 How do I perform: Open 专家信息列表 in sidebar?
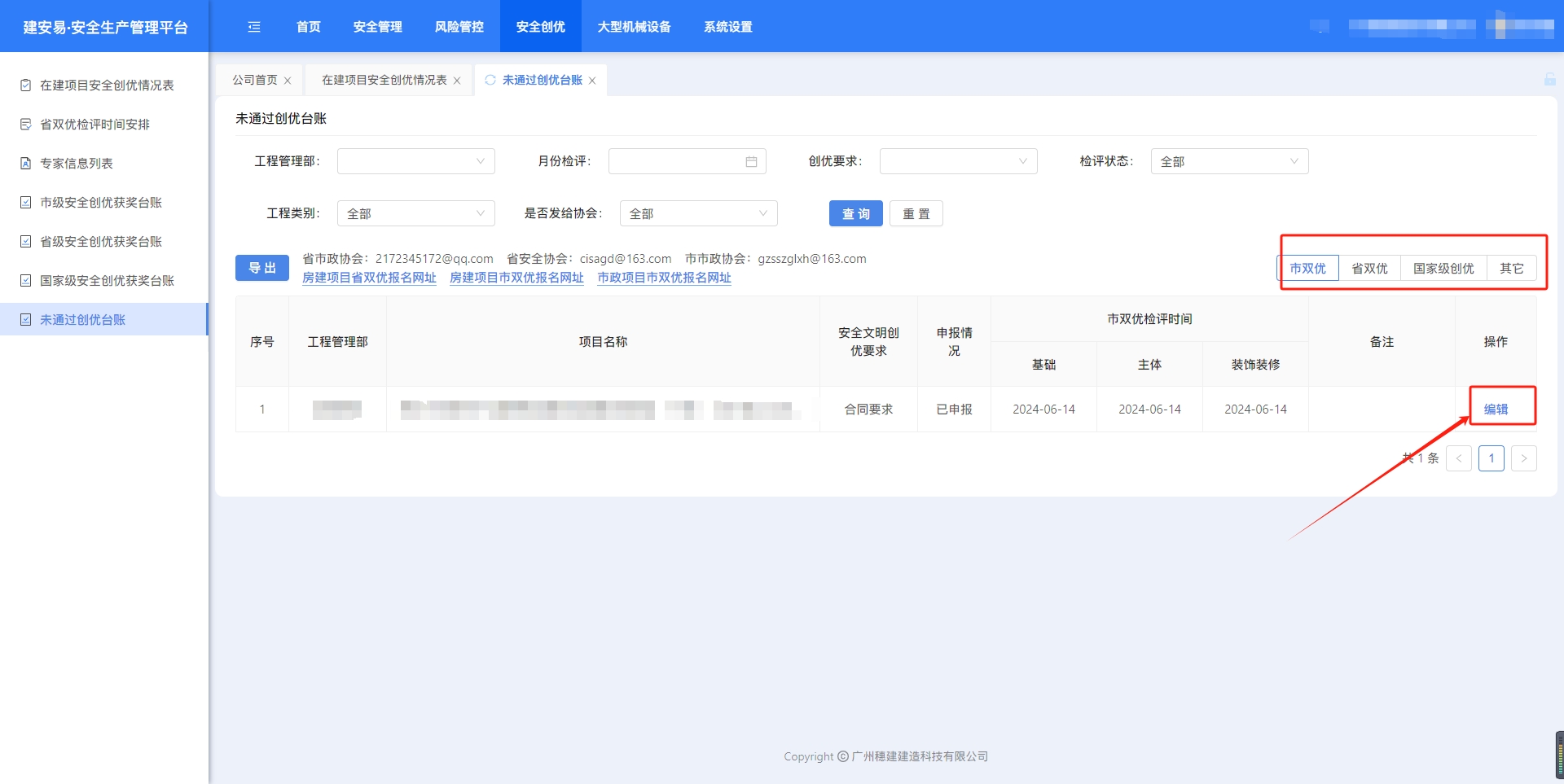tap(77, 163)
